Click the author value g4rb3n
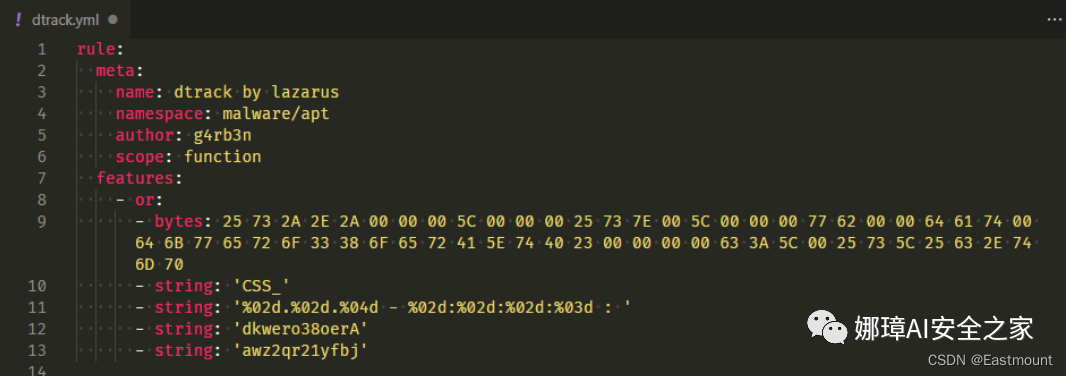This screenshot has height=376, width=1069. point(223,135)
